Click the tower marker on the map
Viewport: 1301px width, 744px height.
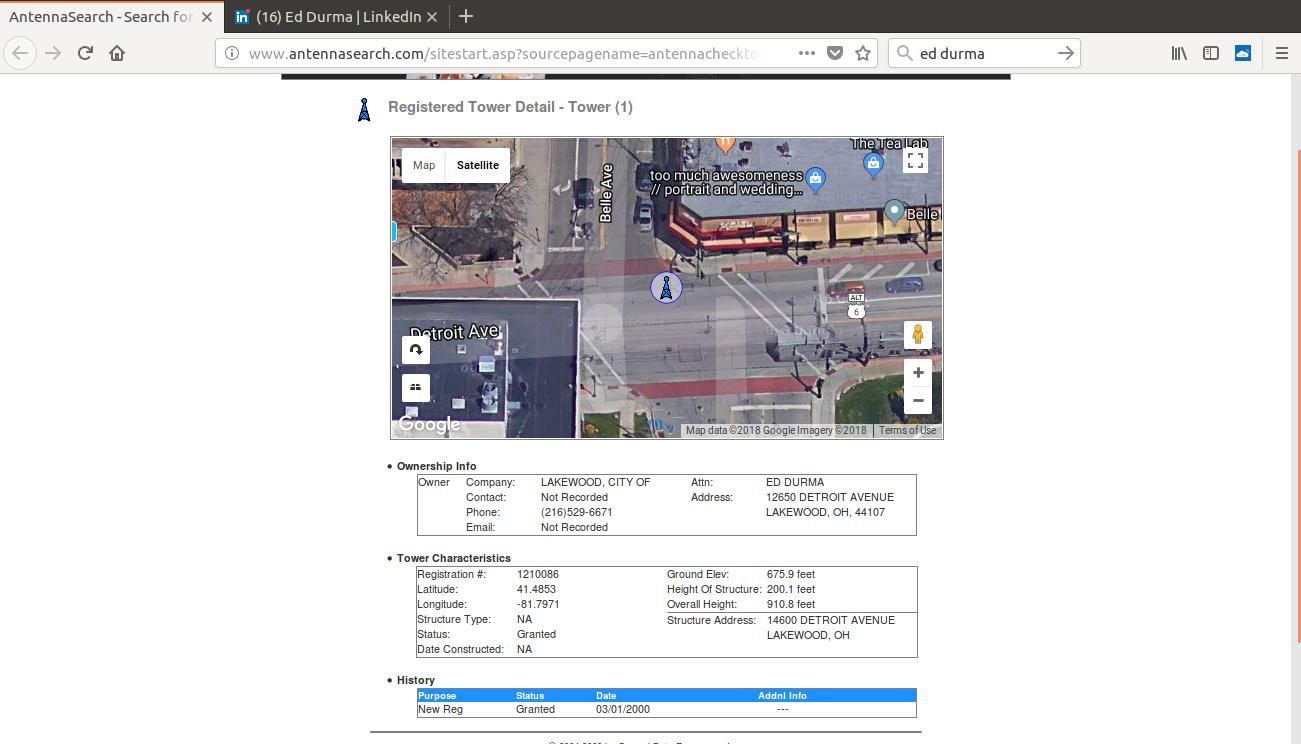[x=666, y=288]
